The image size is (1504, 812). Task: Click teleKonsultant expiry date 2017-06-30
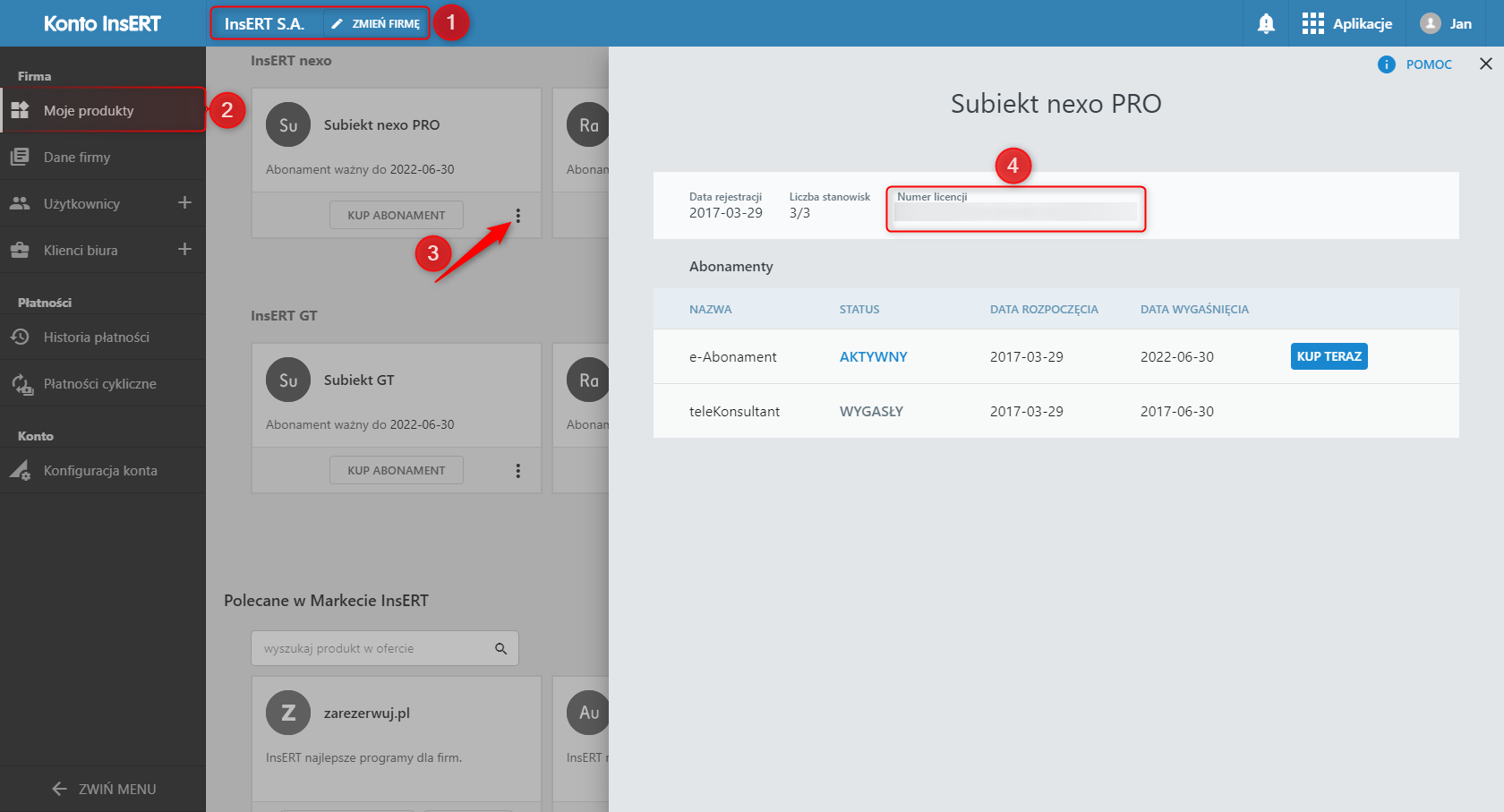tap(1177, 411)
